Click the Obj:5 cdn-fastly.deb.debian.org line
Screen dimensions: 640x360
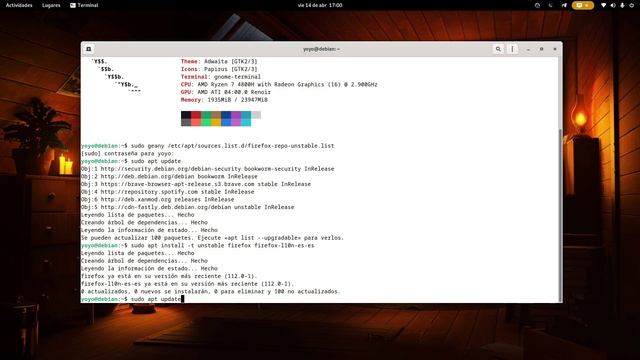pyautogui.click(x=188, y=207)
